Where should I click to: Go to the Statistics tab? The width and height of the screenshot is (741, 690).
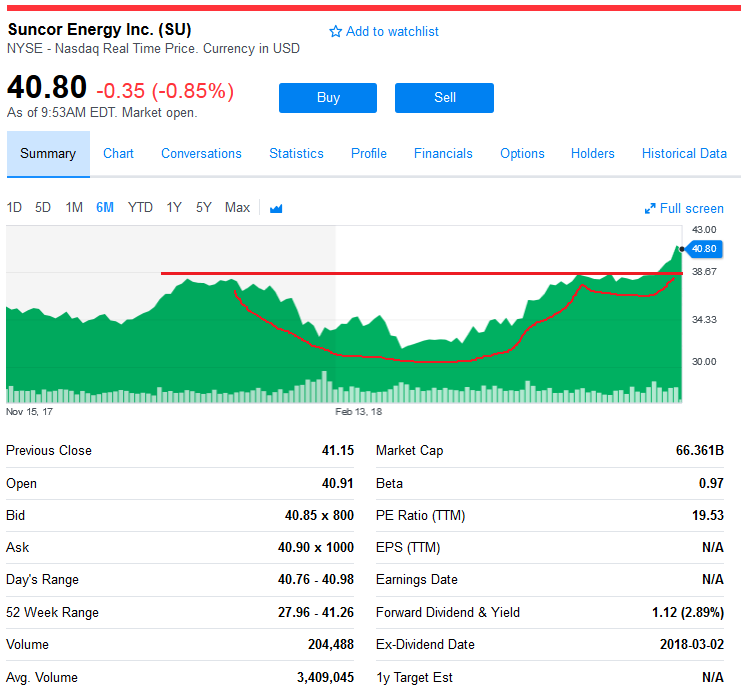296,154
